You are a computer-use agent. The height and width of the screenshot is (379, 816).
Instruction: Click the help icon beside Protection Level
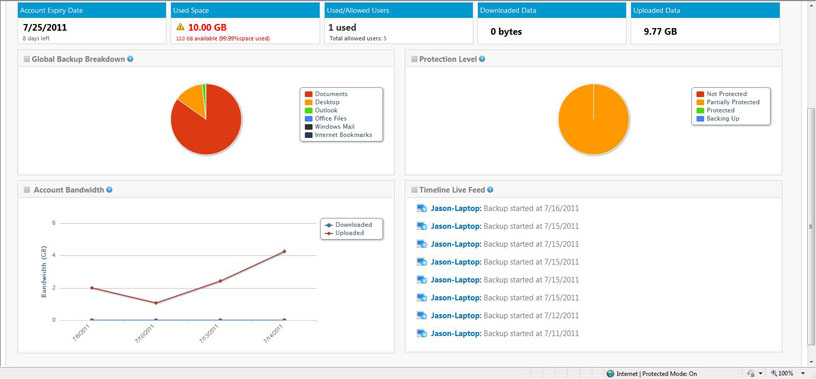pos(482,59)
